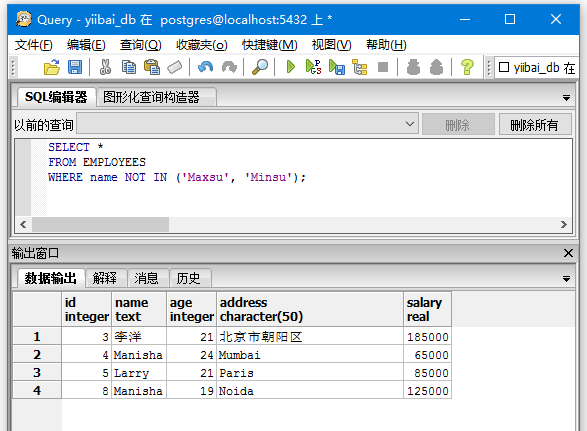Click the open file folder icon
The width and height of the screenshot is (587, 431).
(52, 67)
